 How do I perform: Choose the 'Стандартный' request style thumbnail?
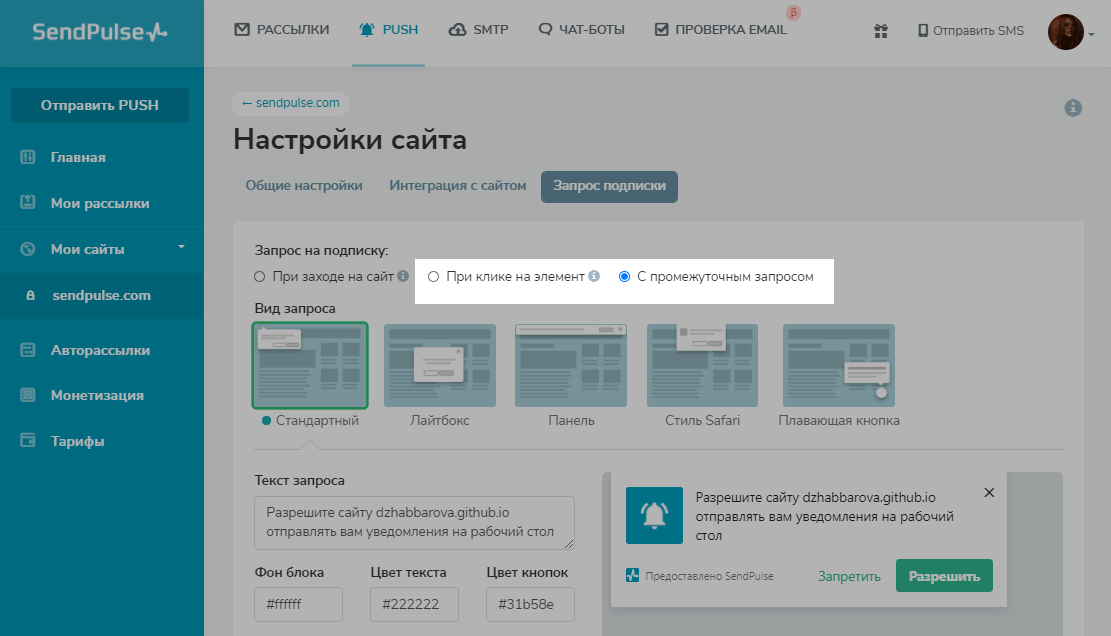click(x=310, y=365)
